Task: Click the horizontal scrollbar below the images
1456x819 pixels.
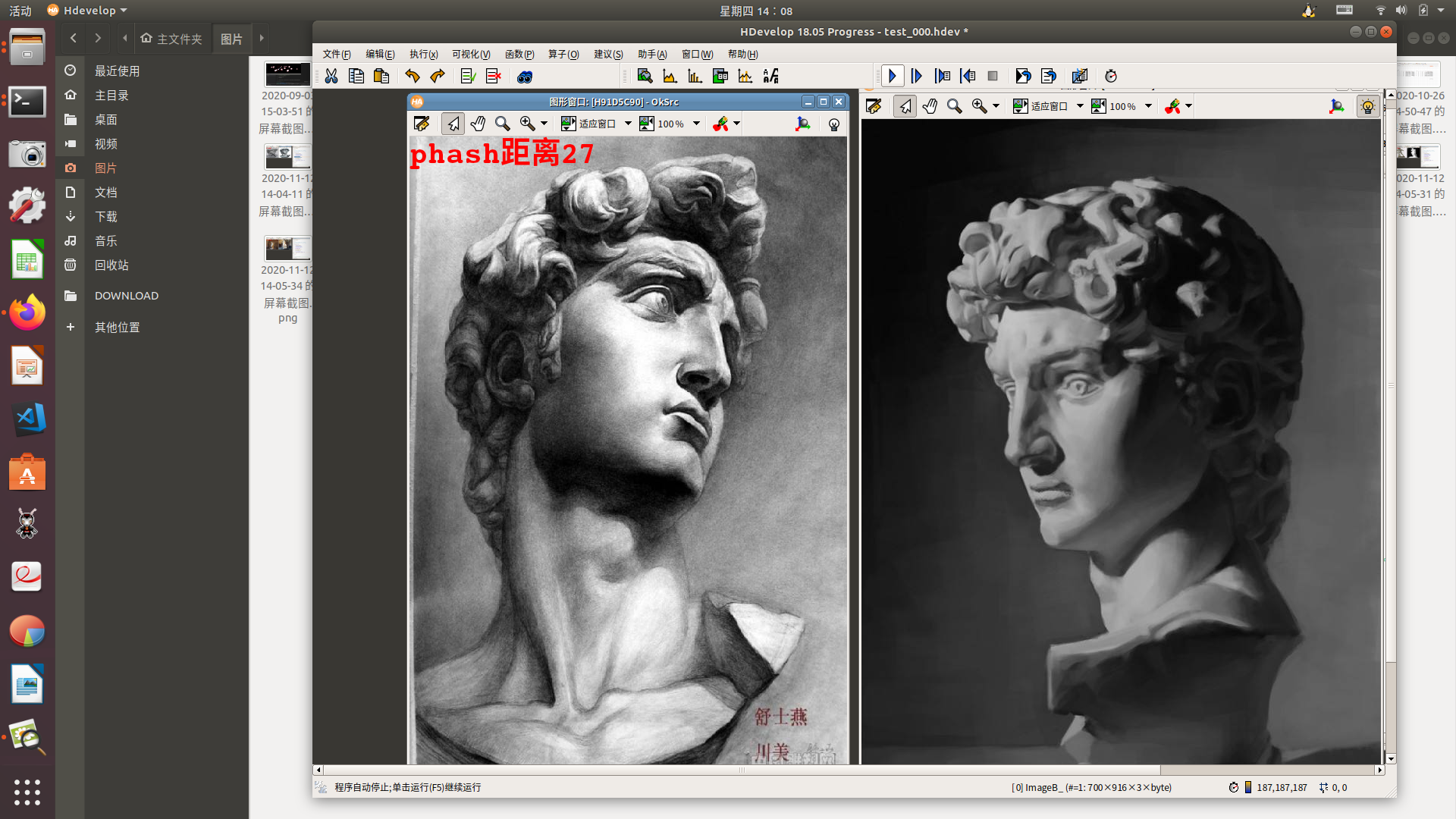Action: 742,770
